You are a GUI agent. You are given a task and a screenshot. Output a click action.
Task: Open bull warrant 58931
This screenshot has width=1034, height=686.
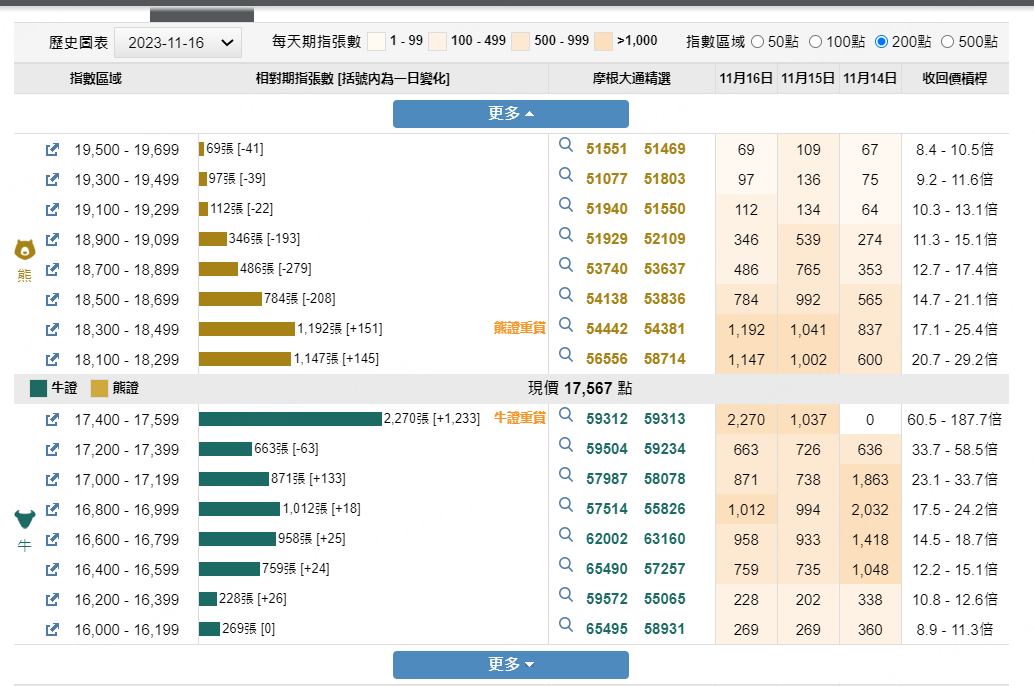tap(665, 629)
